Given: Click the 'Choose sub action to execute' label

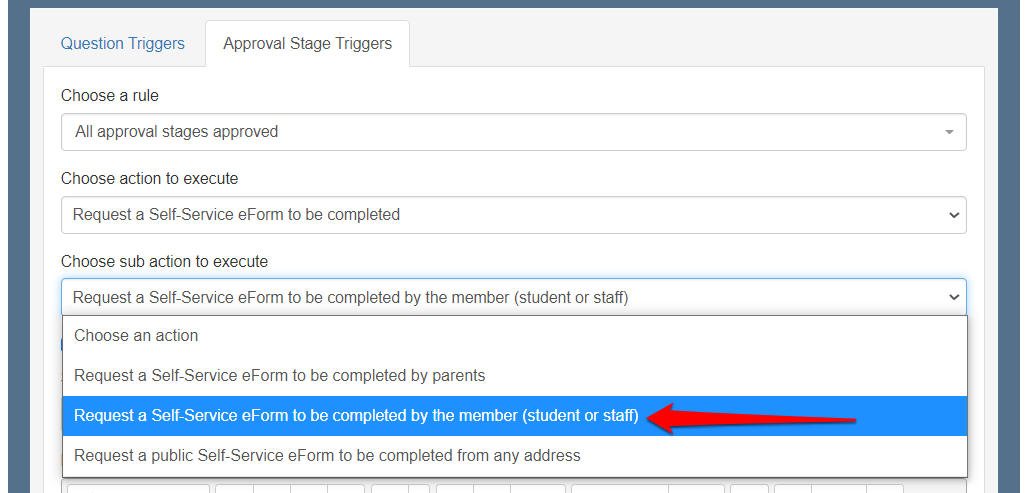Looking at the screenshot, I should click(164, 262).
